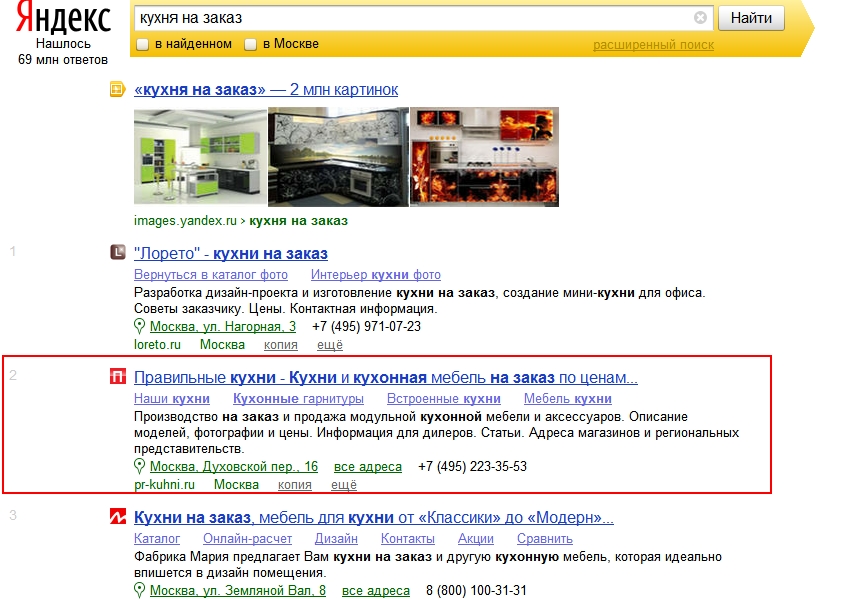Open pr-kuhni.ru domain link
This screenshot has width=841, height=600.
tap(164, 485)
